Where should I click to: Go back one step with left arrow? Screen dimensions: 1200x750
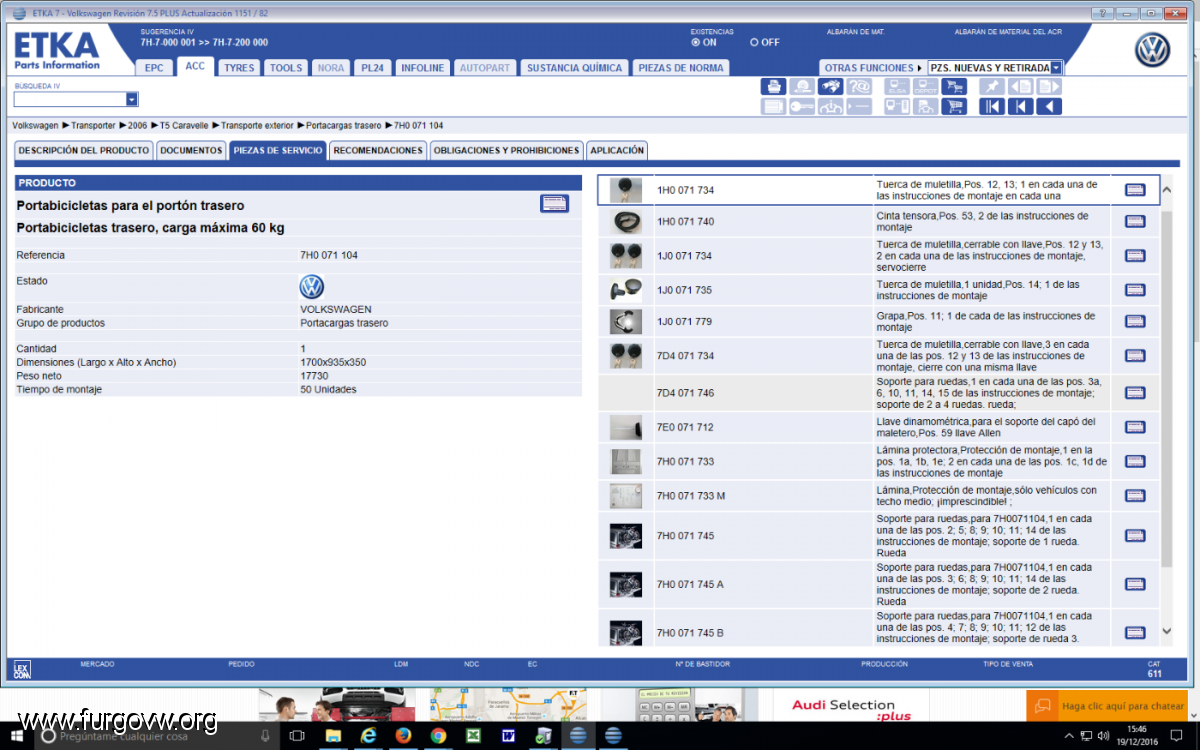1049,106
